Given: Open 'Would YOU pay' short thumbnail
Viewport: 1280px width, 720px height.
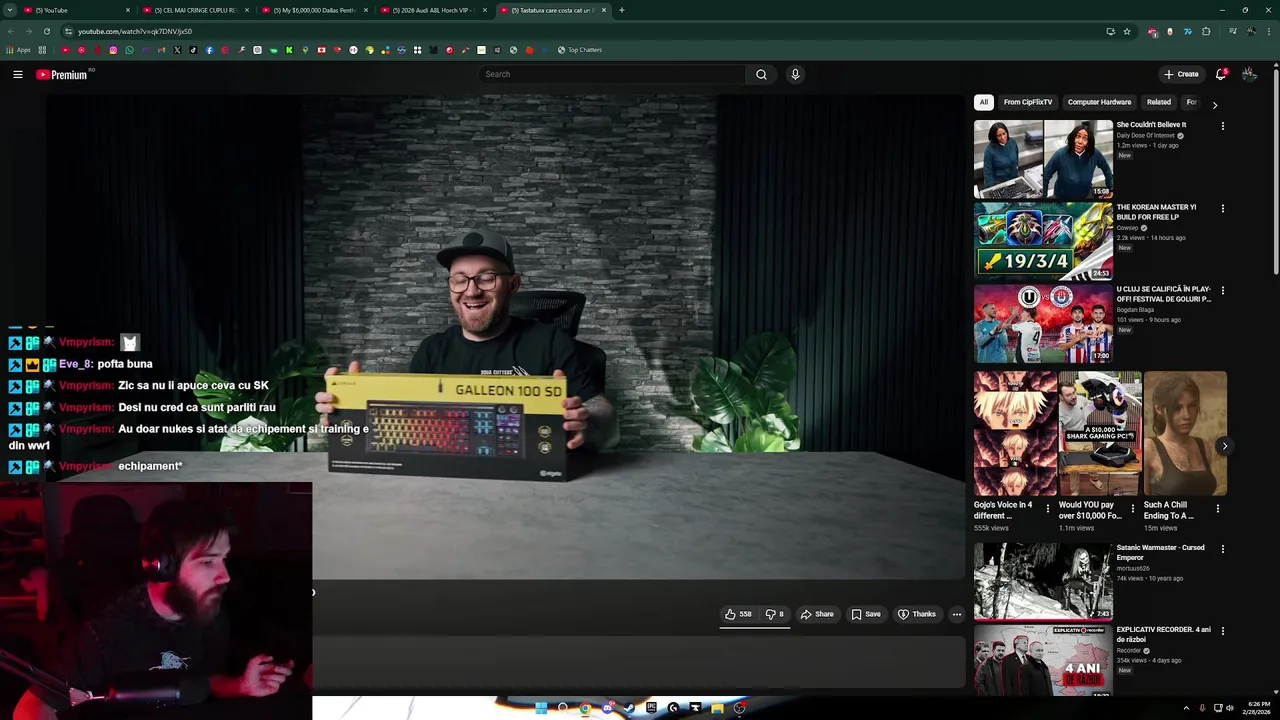Looking at the screenshot, I should click(x=1100, y=433).
